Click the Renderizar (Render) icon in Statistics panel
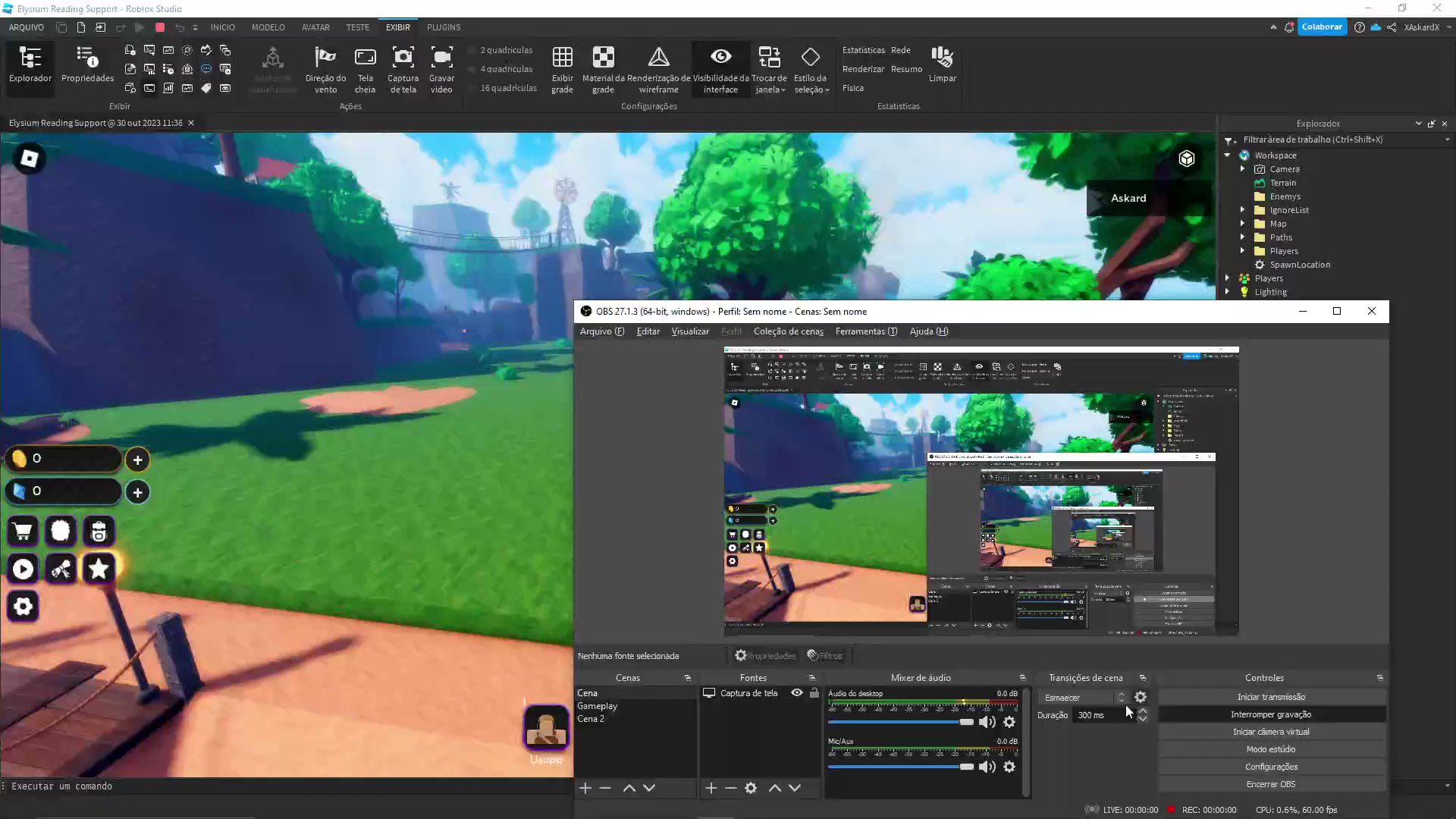The height and width of the screenshot is (819, 1456). 862,68
